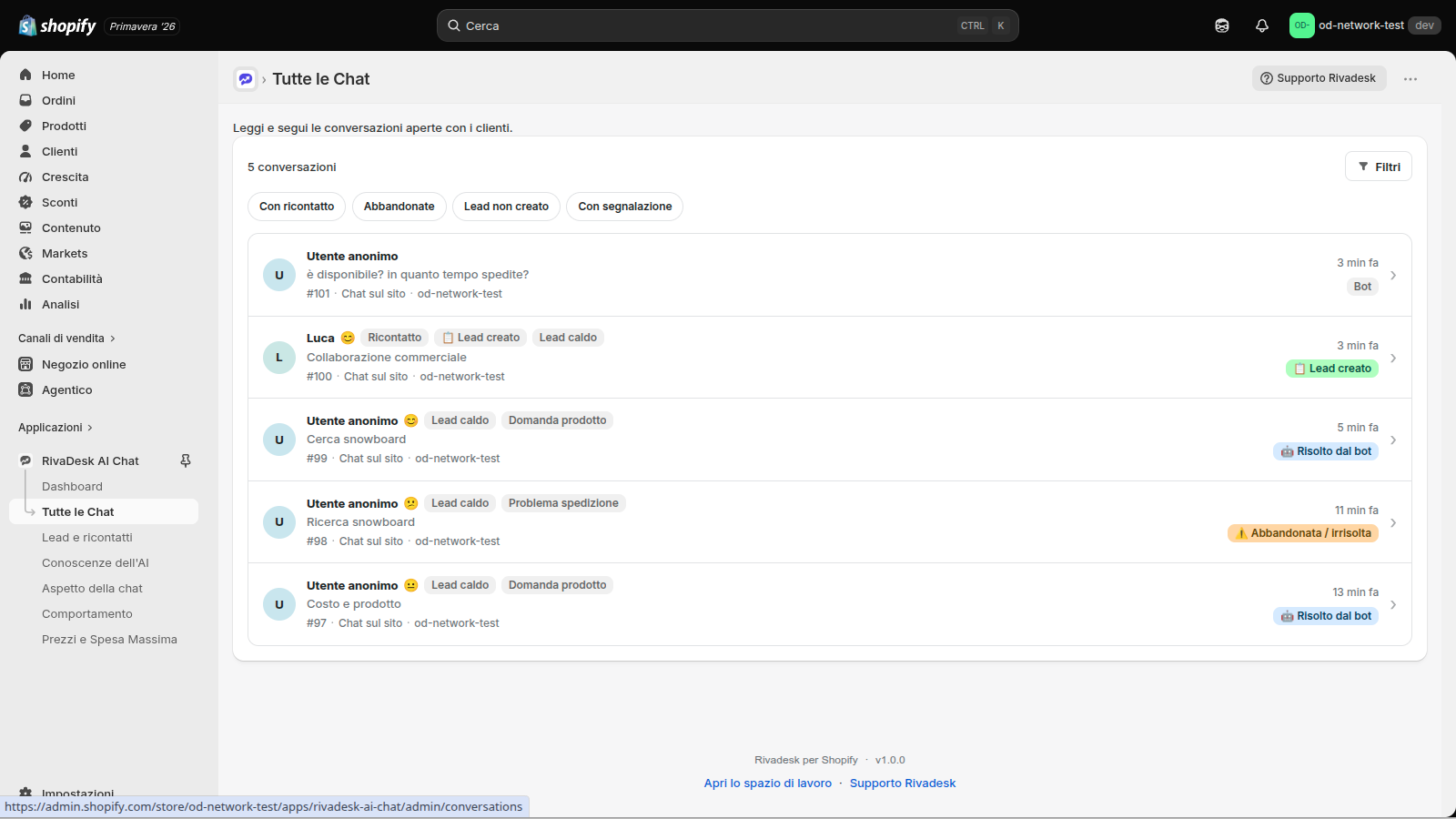The image size is (1456, 819).
Task: Toggle Con segnalazione filter chip
Action: pyautogui.click(x=624, y=207)
